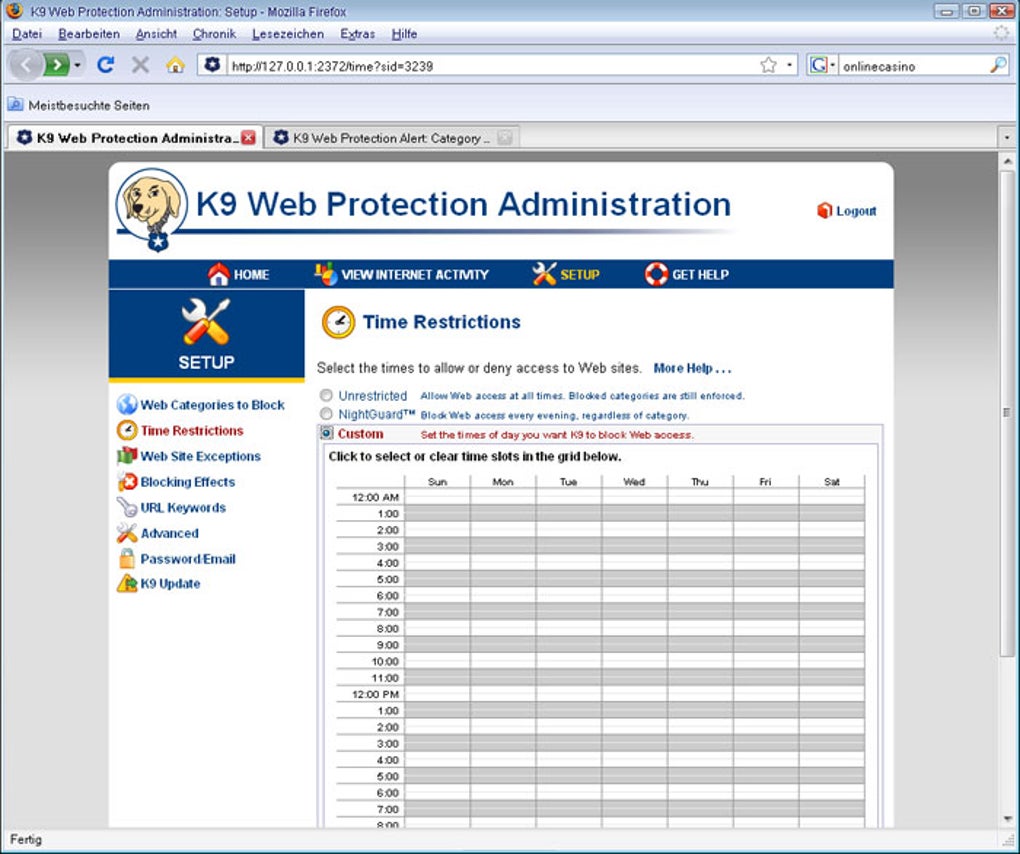This screenshot has height=854, width=1020.
Task: Click the Password/Email padlock icon
Action: (127, 558)
